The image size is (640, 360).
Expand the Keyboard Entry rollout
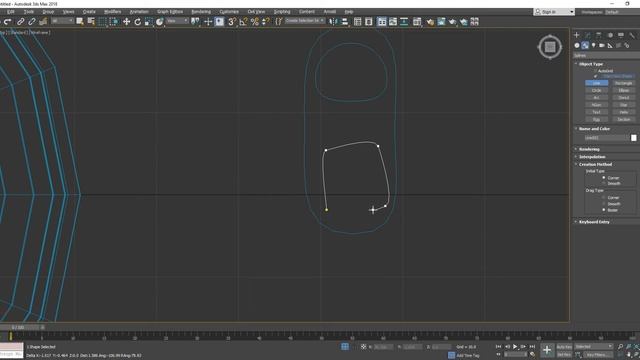(x=593, y=222)
